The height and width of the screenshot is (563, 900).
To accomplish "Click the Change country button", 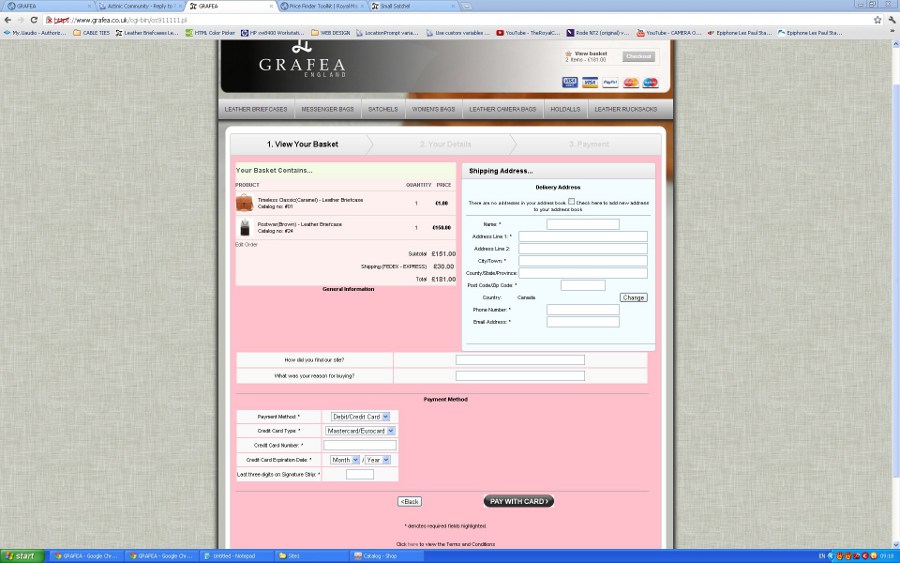I will [x=633, y=298].
